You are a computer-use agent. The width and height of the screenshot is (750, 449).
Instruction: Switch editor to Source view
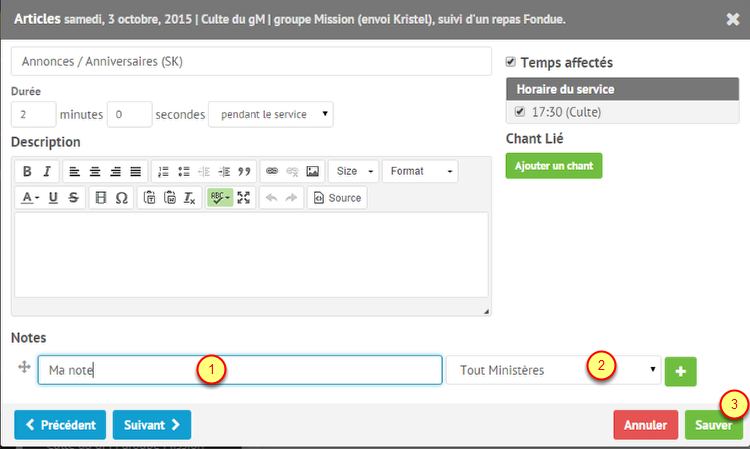point(337,197)
